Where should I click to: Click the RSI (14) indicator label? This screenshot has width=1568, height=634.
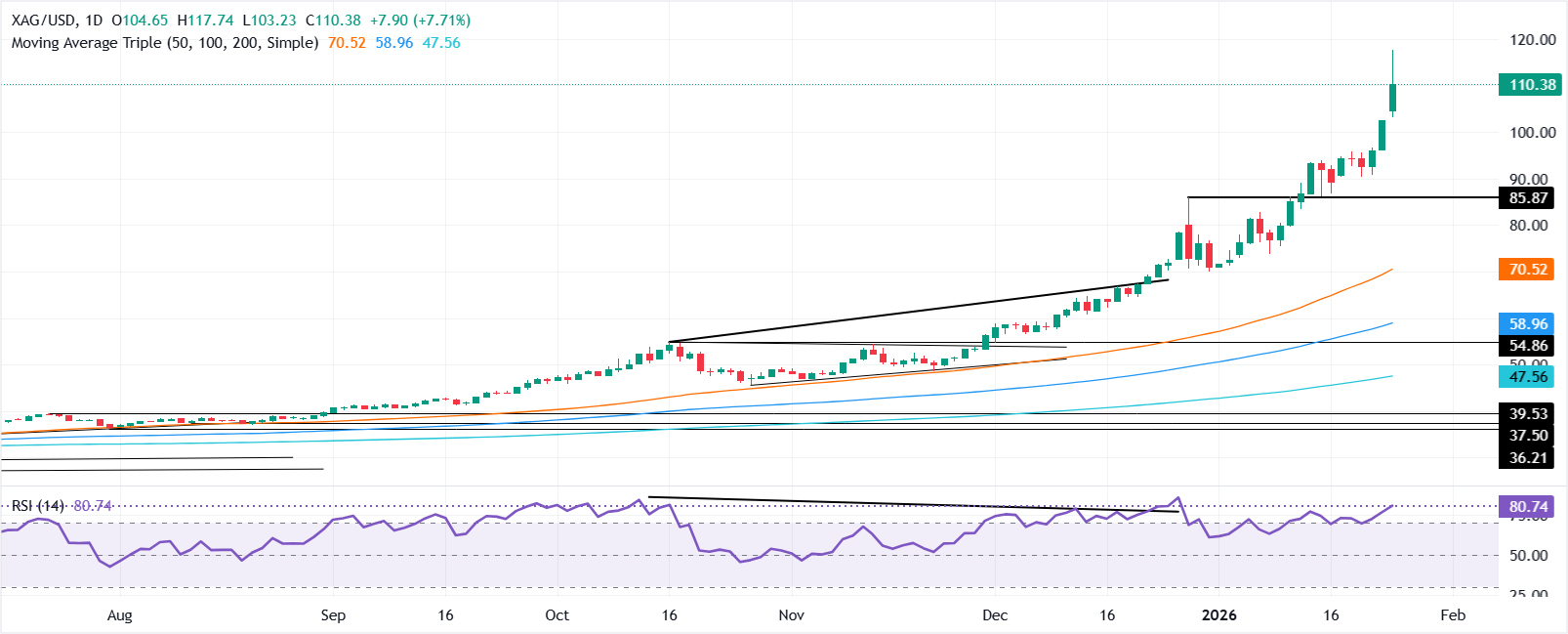[x=37, y=506]
